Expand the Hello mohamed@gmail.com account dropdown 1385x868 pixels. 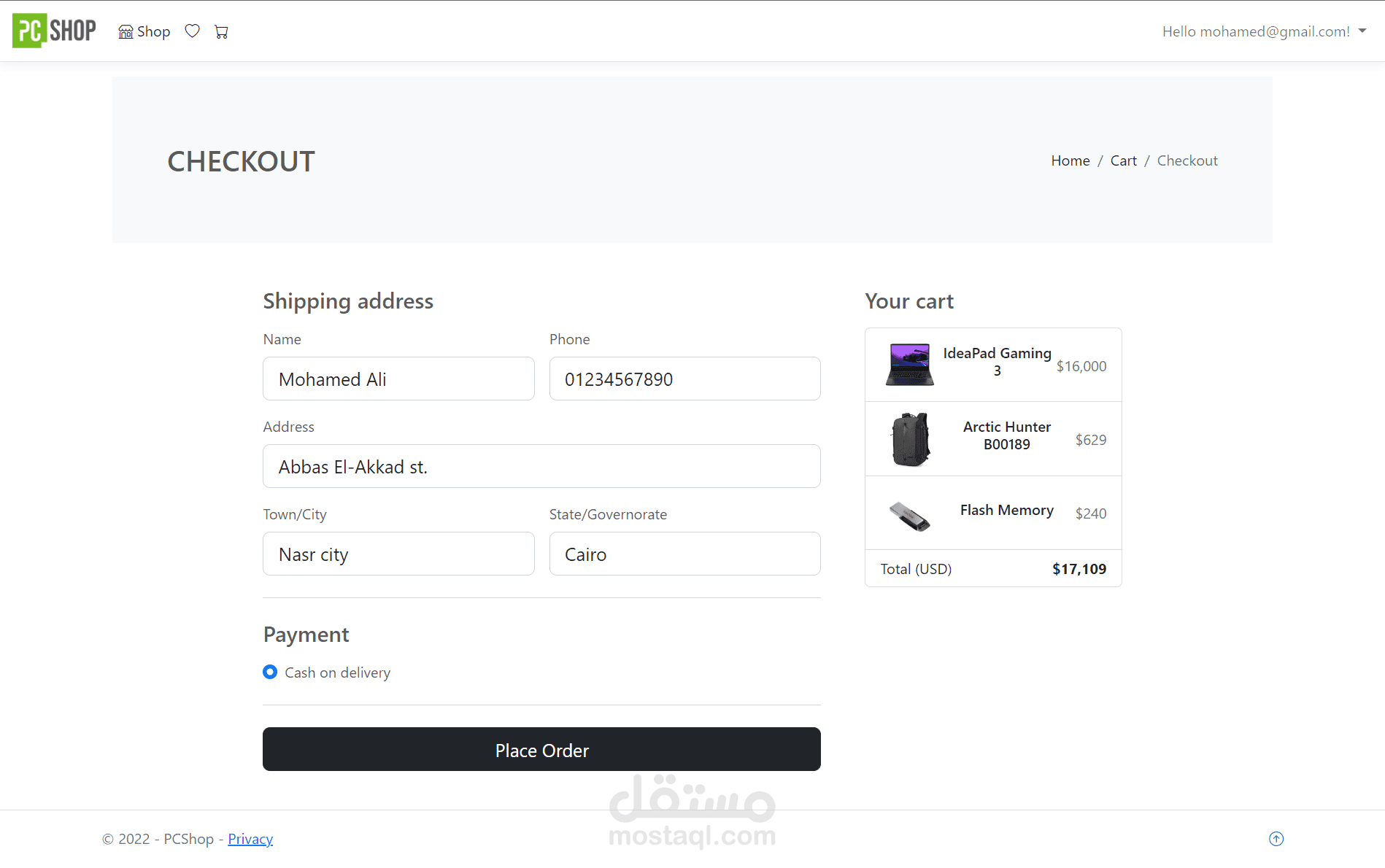point(1264,31)
